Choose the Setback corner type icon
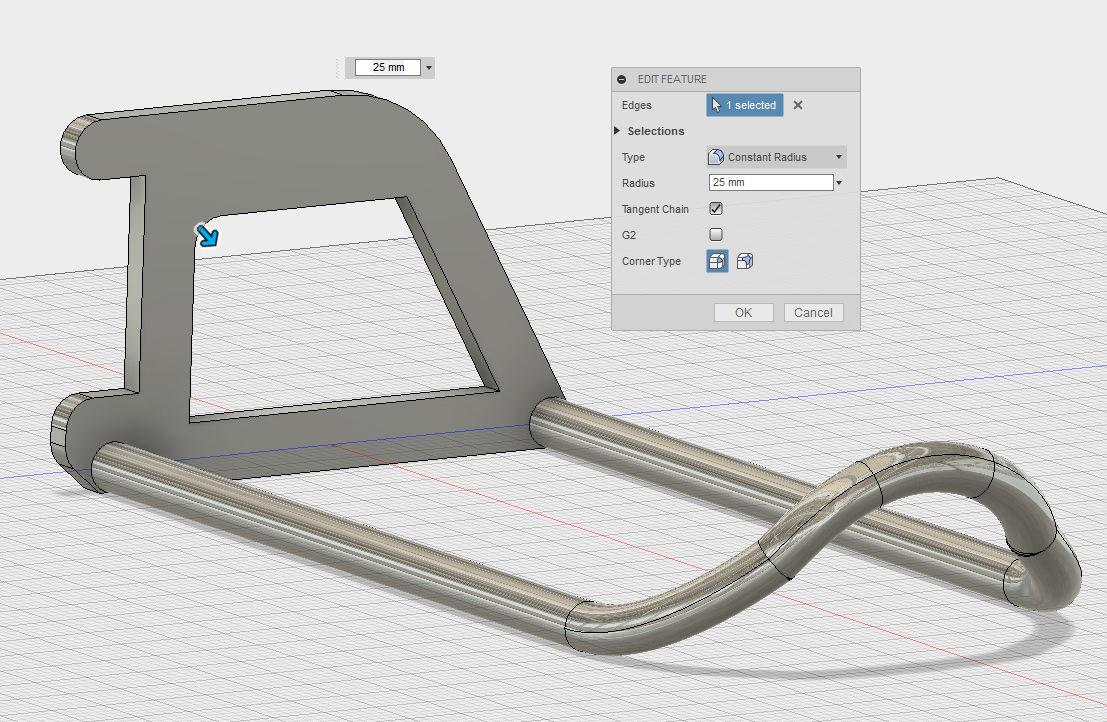Image resolution: width=1107 pixels, height=722 pixels. point(744,261)
